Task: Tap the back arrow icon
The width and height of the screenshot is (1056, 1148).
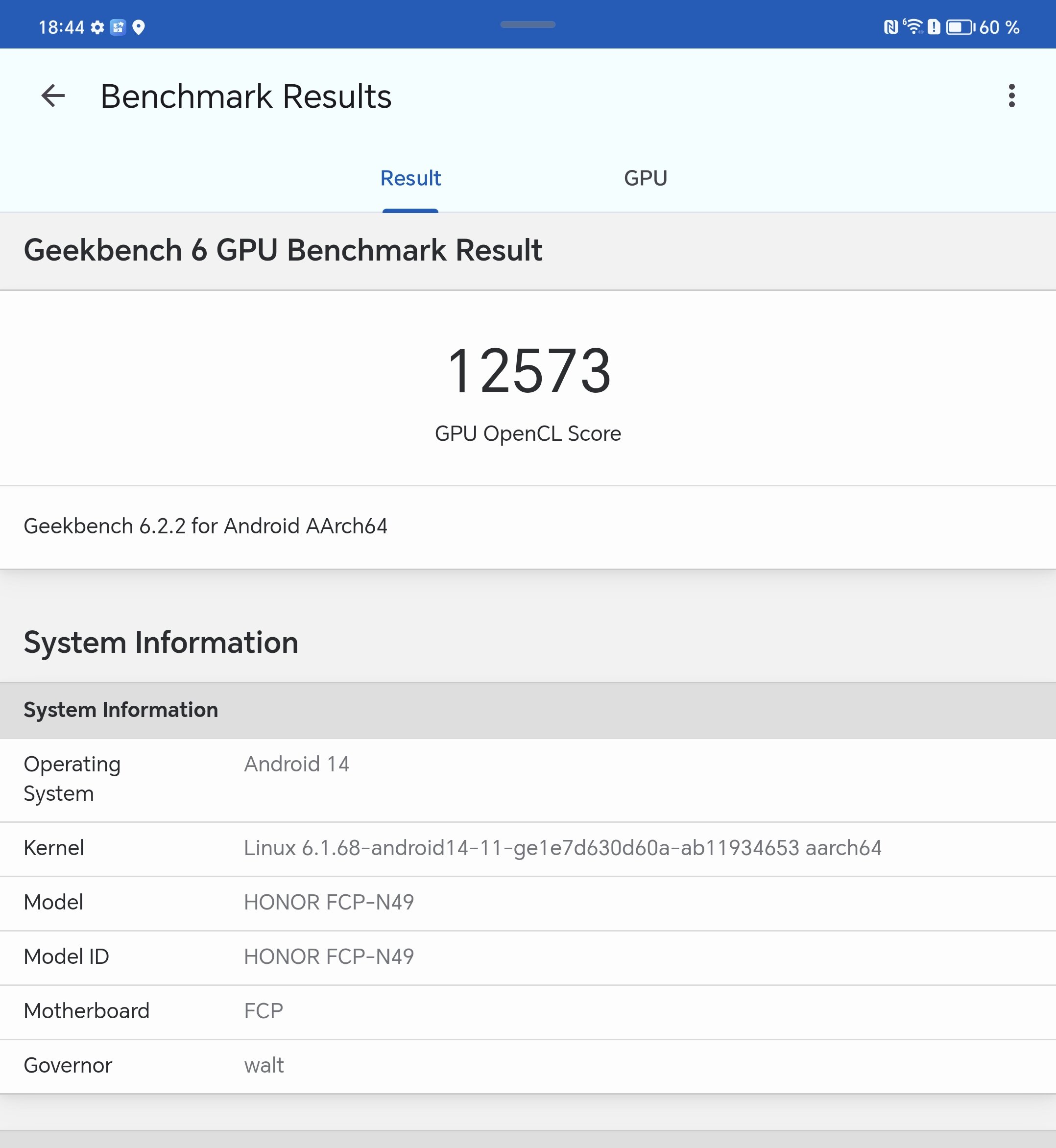Action: [53, 96]
